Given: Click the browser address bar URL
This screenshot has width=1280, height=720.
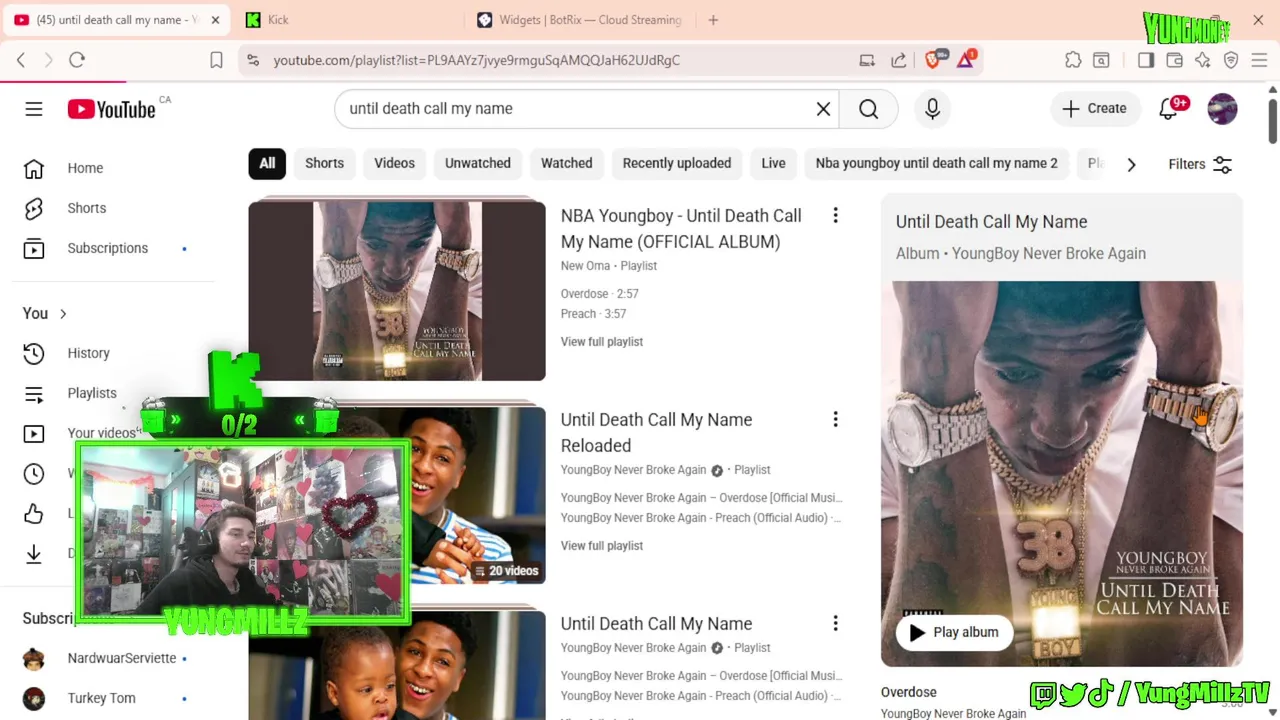Looking at the screenshot, I should tap(477, 60).
